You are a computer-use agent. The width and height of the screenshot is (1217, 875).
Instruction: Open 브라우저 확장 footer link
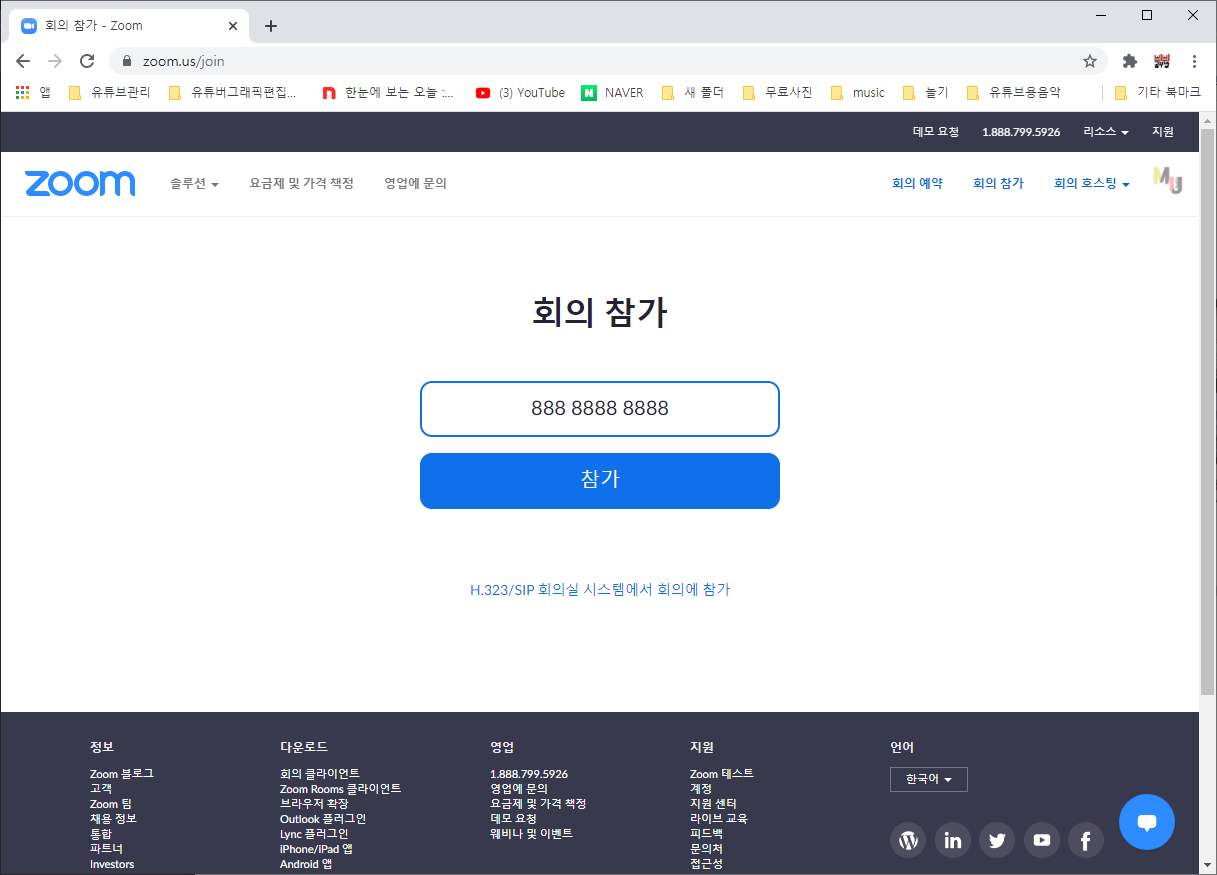click(x=314, y=804)
